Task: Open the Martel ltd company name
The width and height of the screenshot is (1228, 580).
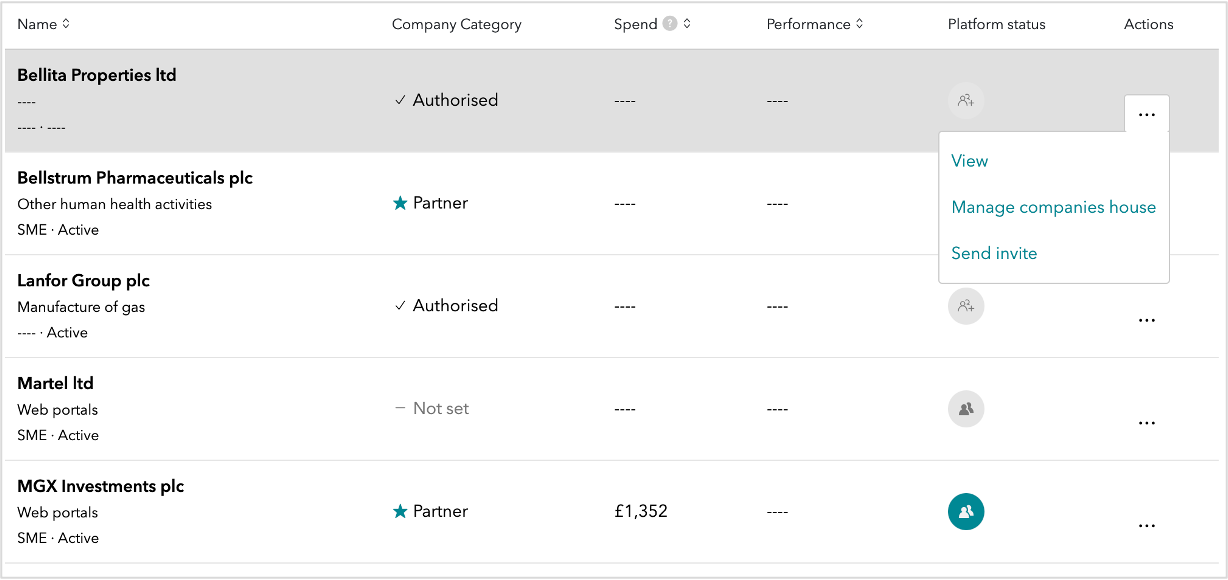Action: pos(56,383)
